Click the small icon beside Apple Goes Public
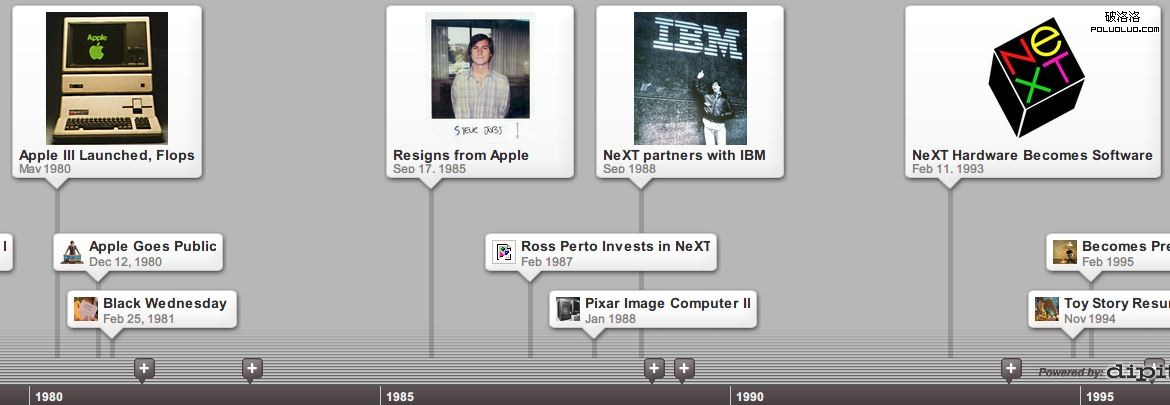Image resolution: width=1170 pixels, height=405 pixels. [x=72, y=253]
